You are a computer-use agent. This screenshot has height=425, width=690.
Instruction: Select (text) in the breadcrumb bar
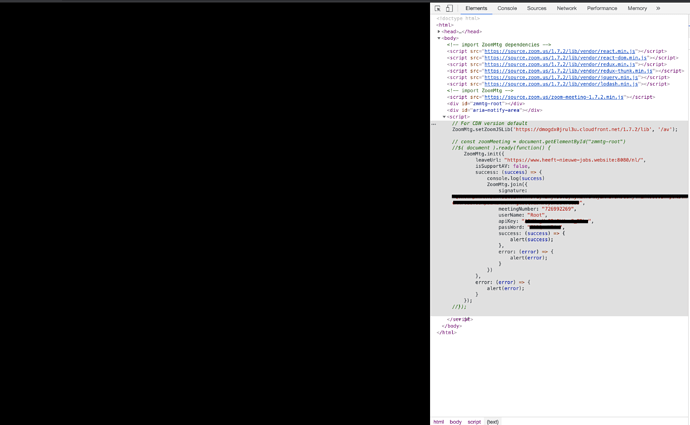[x=492, y=422]
